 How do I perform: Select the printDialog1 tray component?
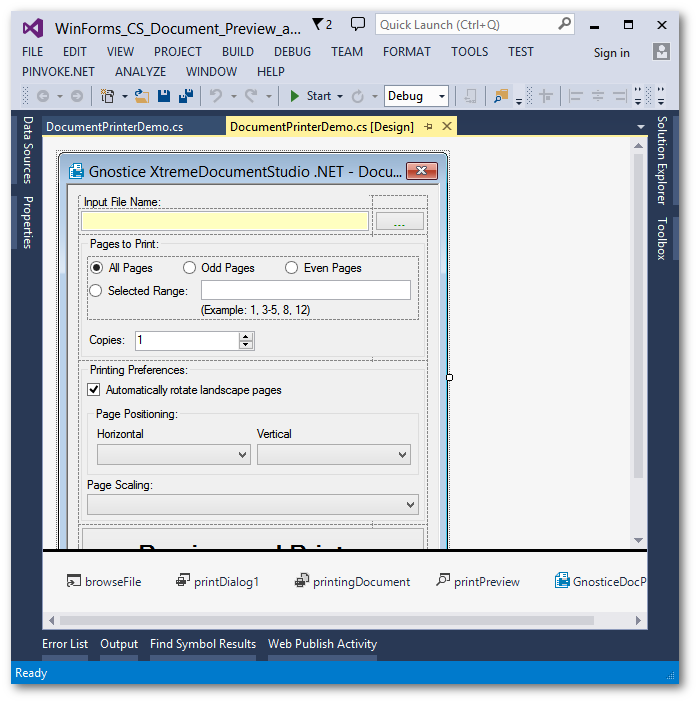click(x=217, y=581)
